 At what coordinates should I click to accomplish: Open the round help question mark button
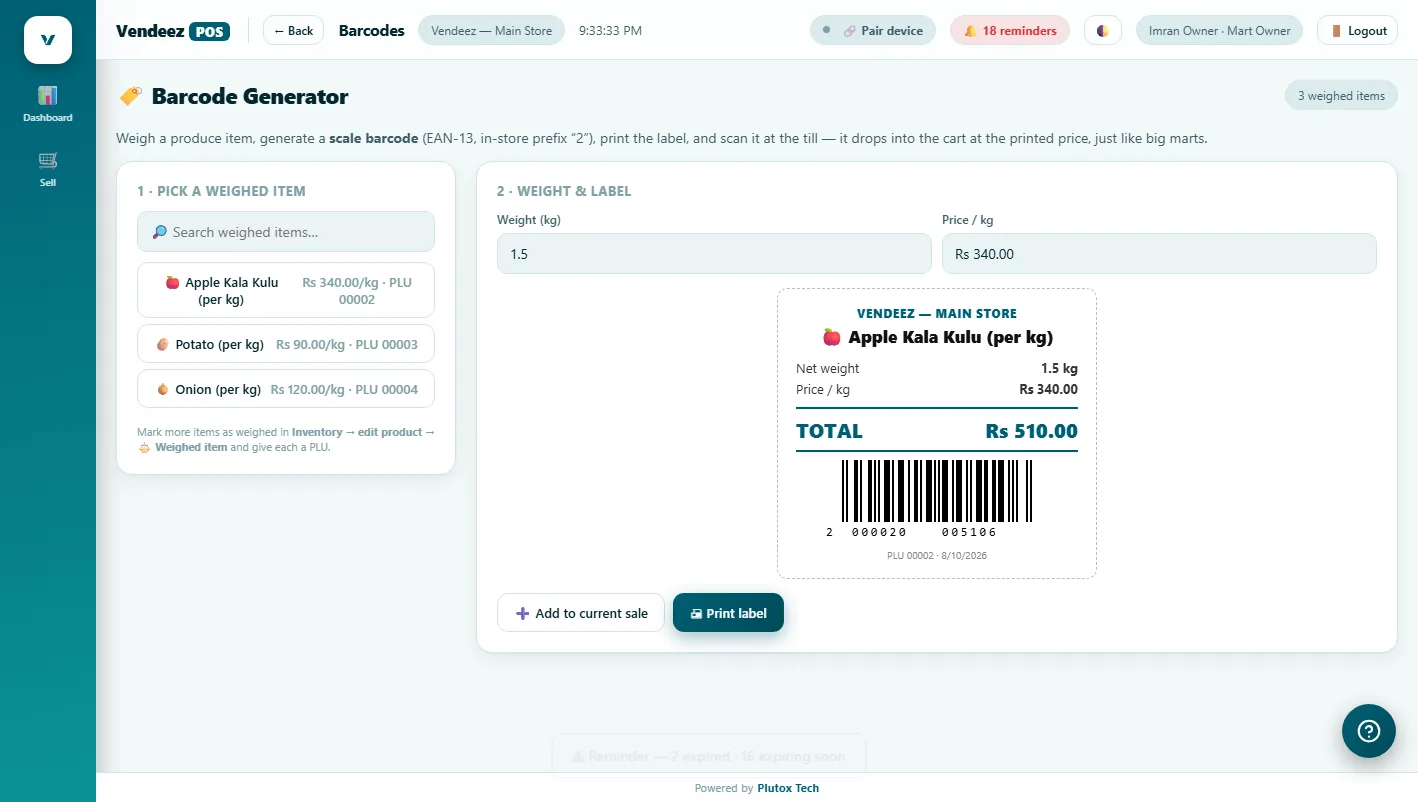coord(1368,731)
